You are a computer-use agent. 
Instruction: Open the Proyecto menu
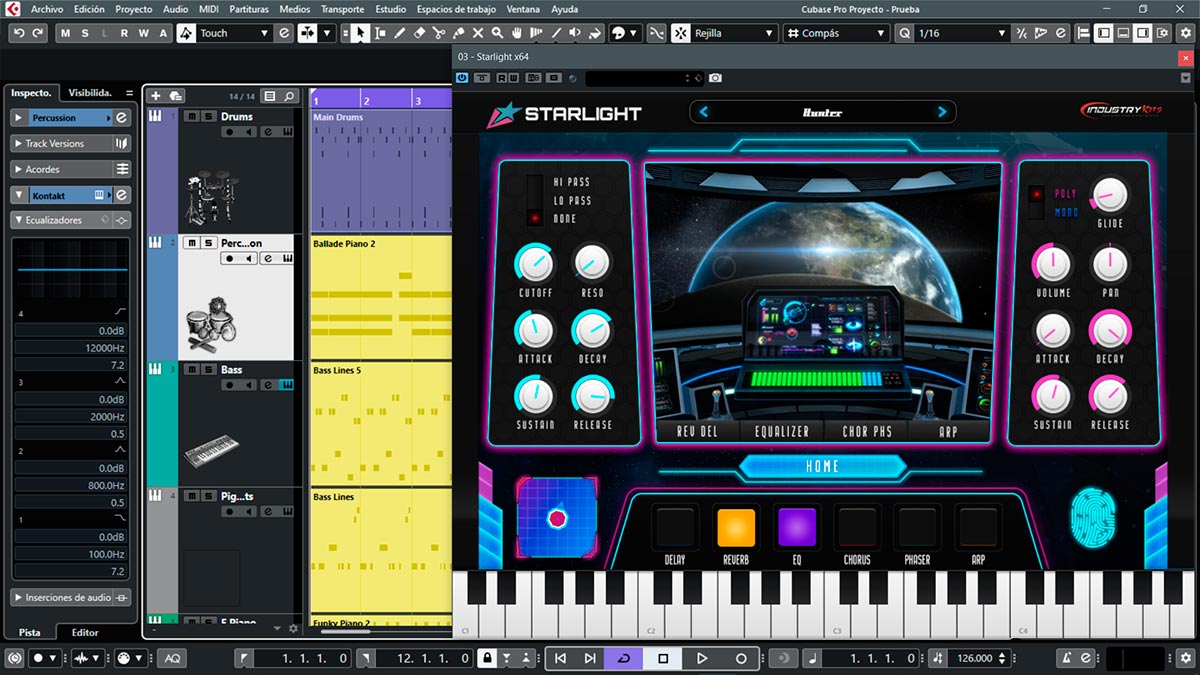pos(134,9)
